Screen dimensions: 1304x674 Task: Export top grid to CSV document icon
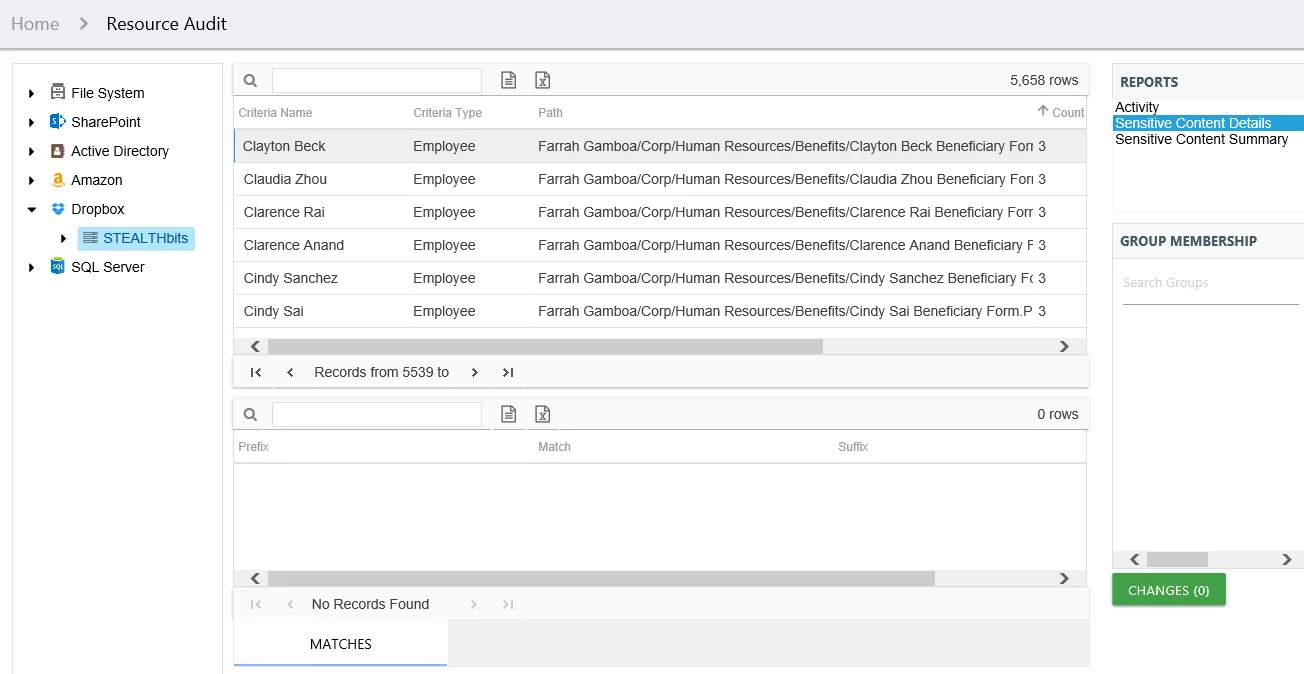click(508, 80)
